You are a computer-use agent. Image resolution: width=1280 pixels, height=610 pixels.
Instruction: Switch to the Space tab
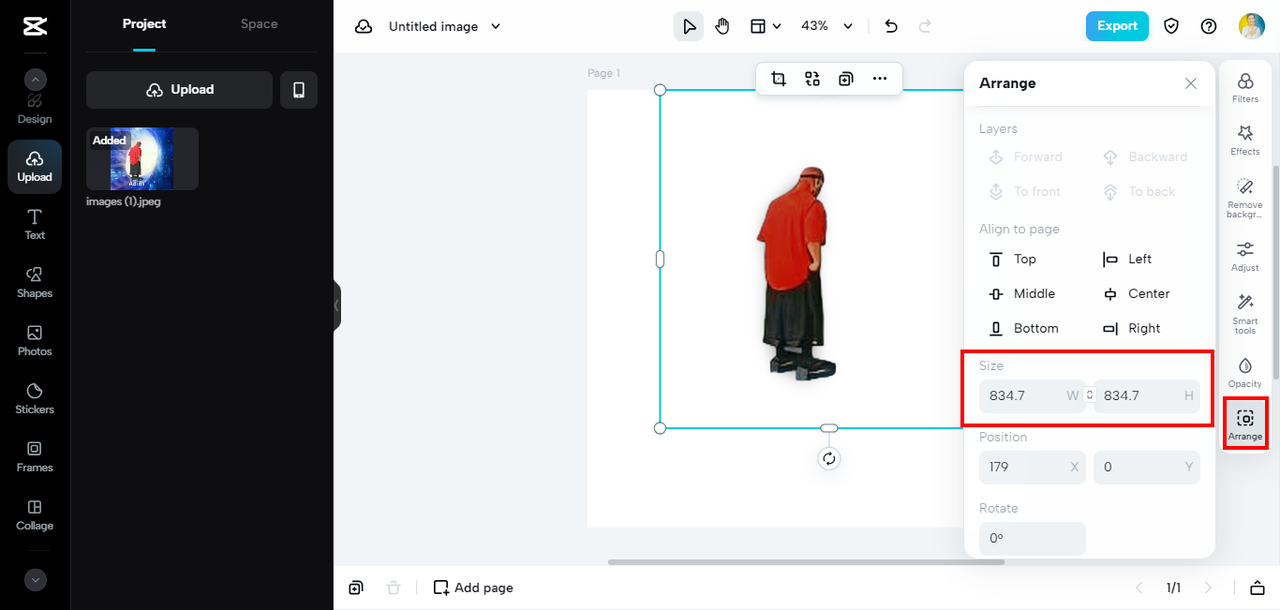coord(259,24)
